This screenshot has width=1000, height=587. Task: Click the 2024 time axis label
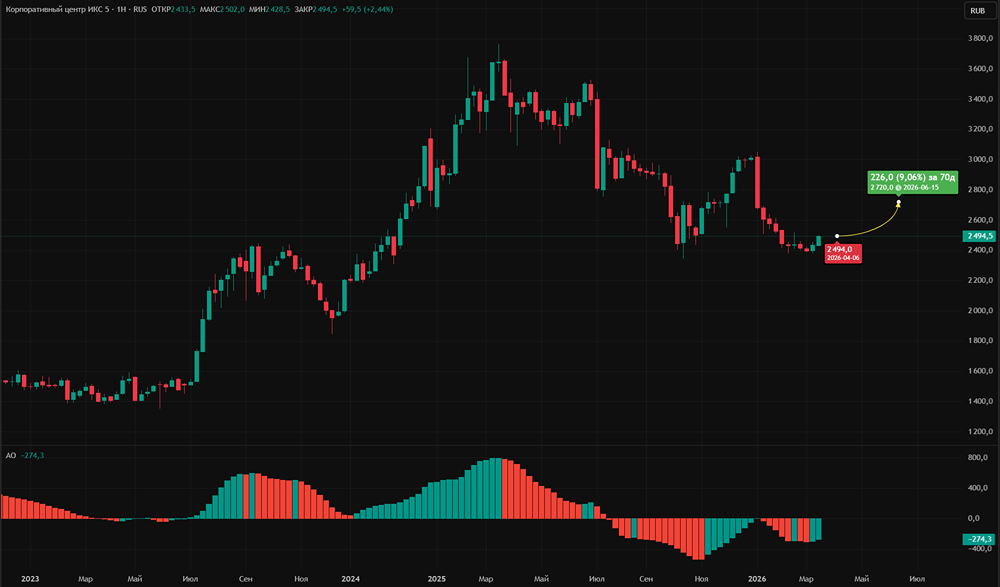[350, 579]
